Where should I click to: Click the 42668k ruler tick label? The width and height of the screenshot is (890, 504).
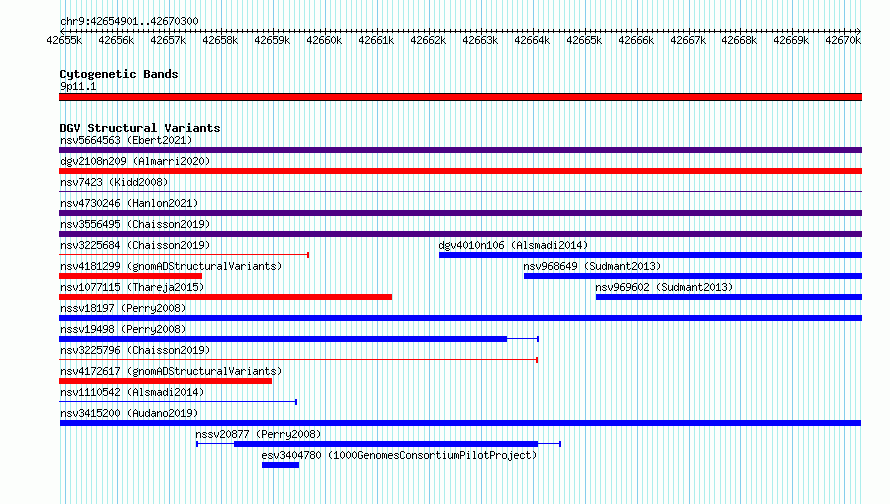tap(739, 40)
